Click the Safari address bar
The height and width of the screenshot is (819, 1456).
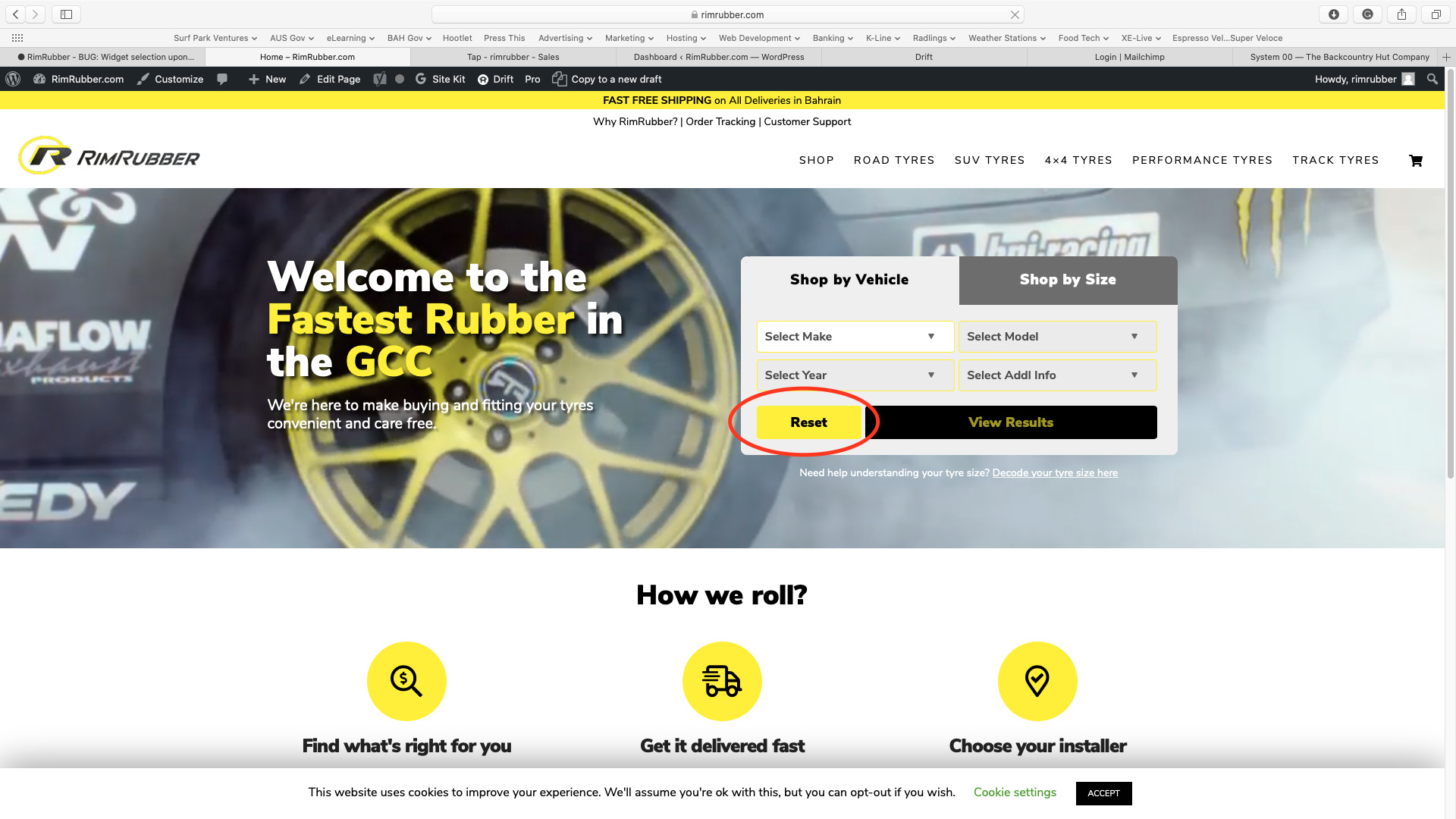pos(727,14)
